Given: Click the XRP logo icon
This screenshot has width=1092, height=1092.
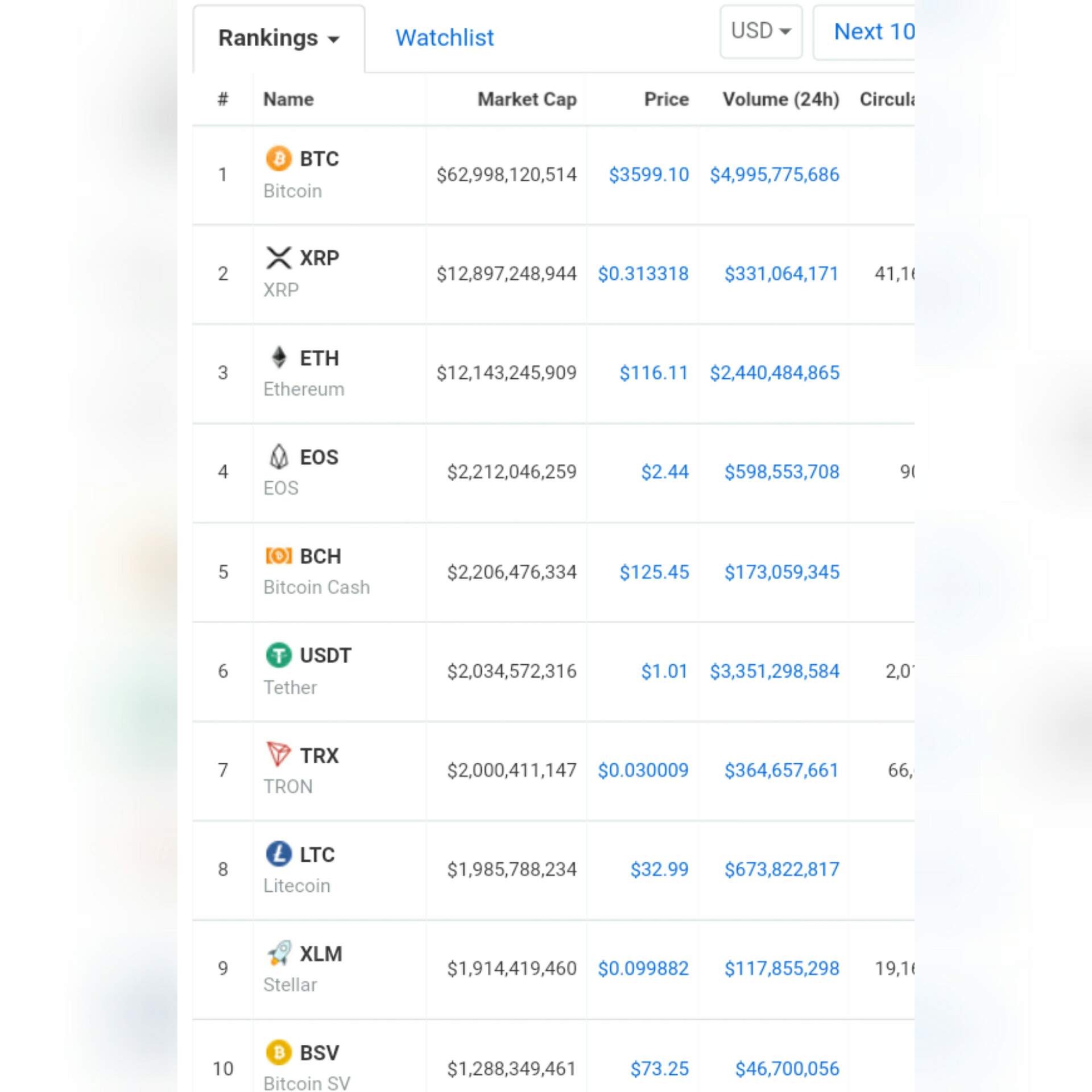Looking at the screenshot, I should tap(278, 258).
